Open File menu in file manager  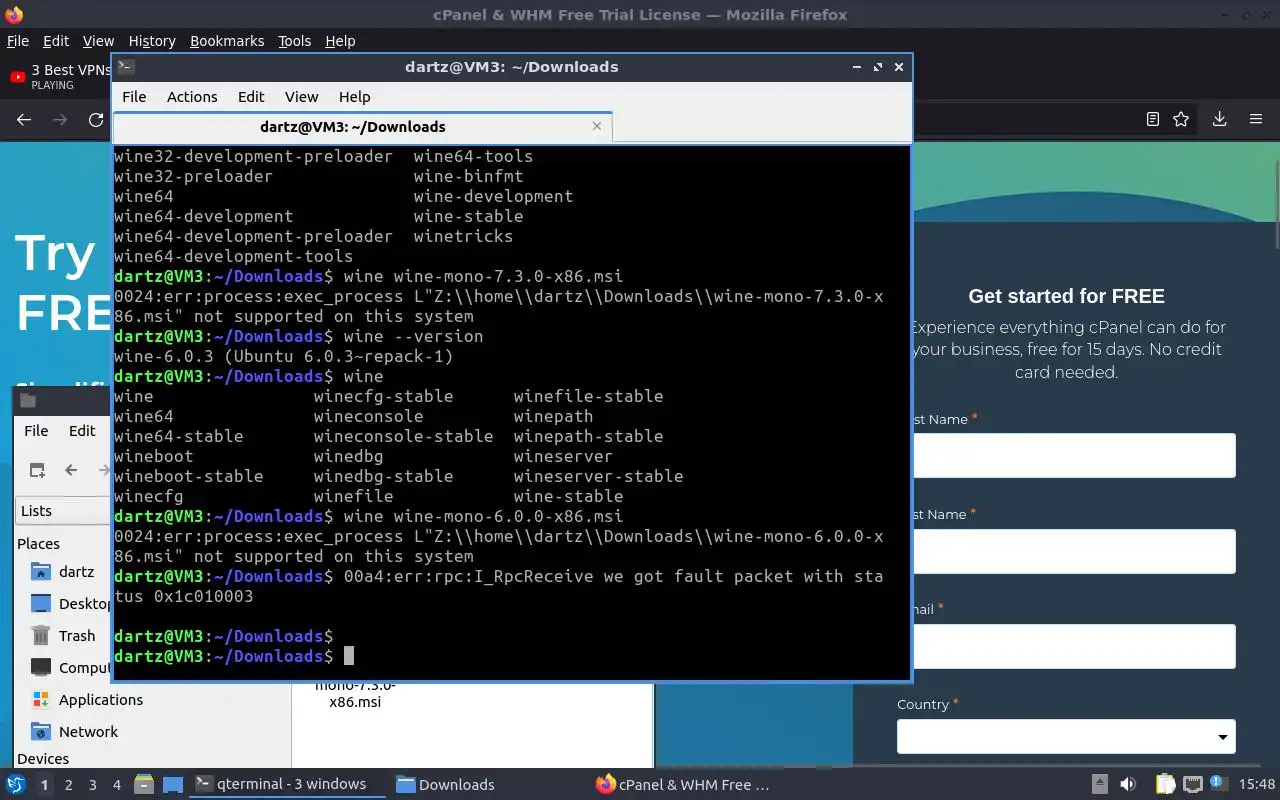coord(36,431)
